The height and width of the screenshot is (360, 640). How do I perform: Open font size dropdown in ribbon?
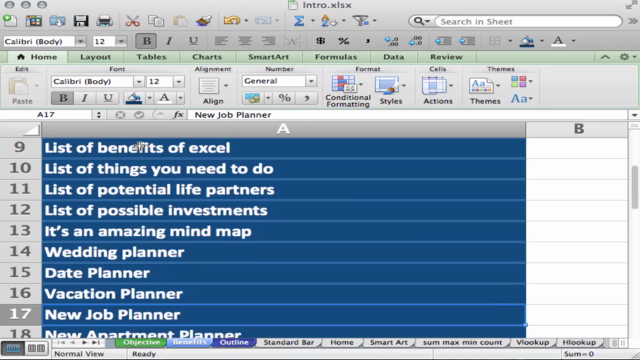coord(179,82)
